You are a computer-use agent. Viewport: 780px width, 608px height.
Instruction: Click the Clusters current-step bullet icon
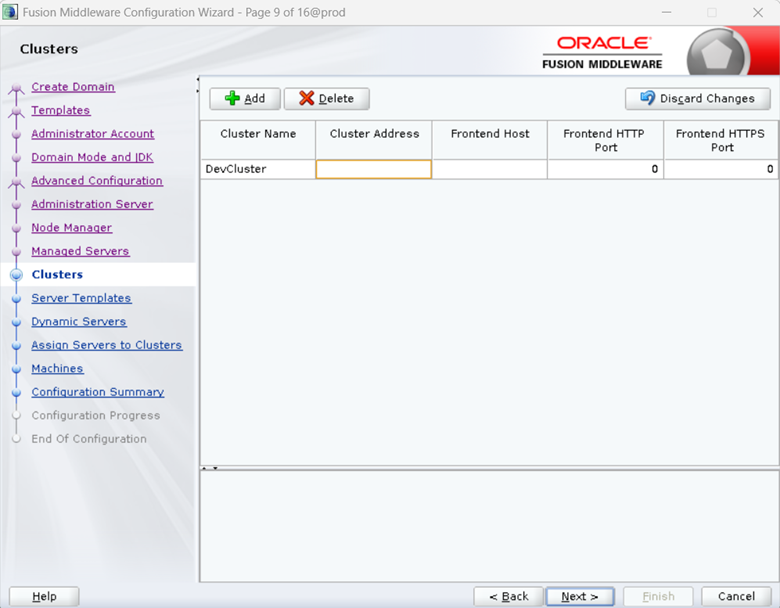(x=16, y=275)
